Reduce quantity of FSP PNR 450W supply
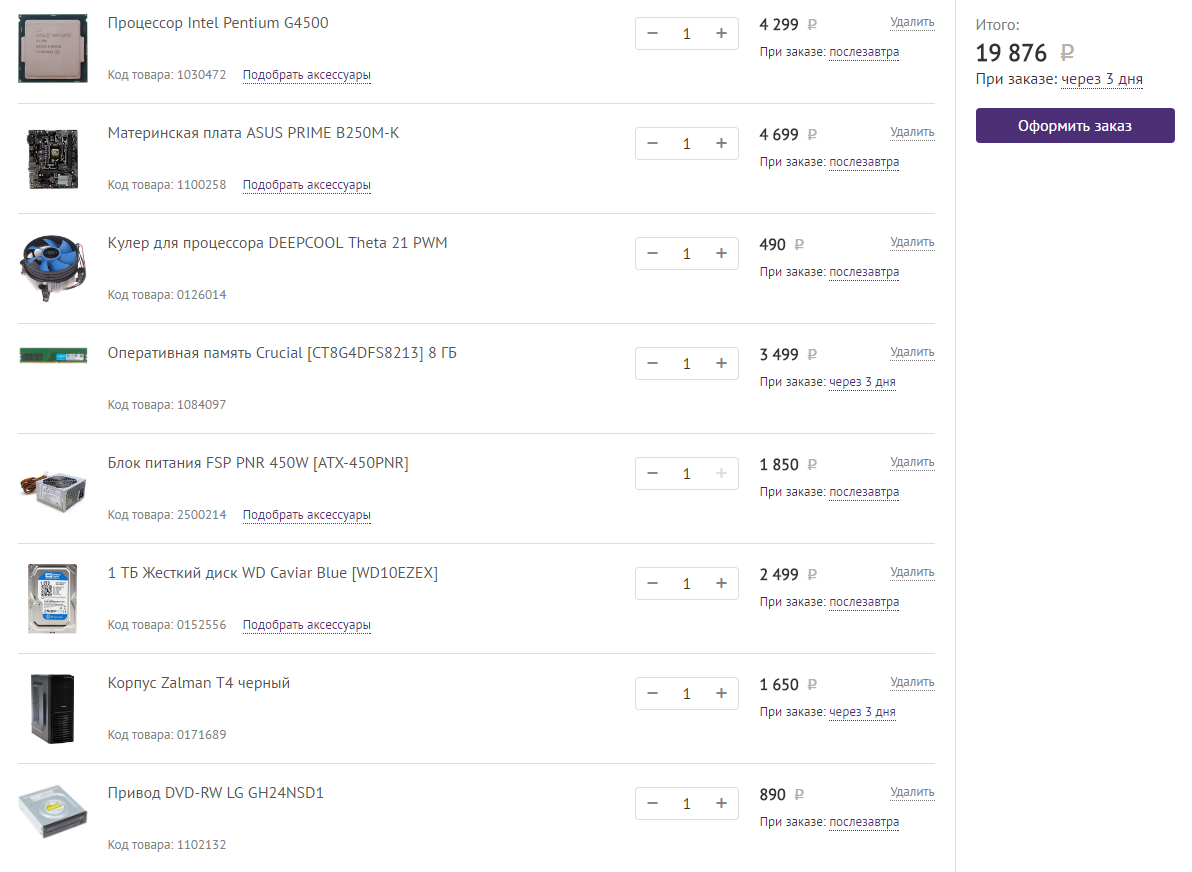This screenshot has width=1192, height=872. (653, 474)
